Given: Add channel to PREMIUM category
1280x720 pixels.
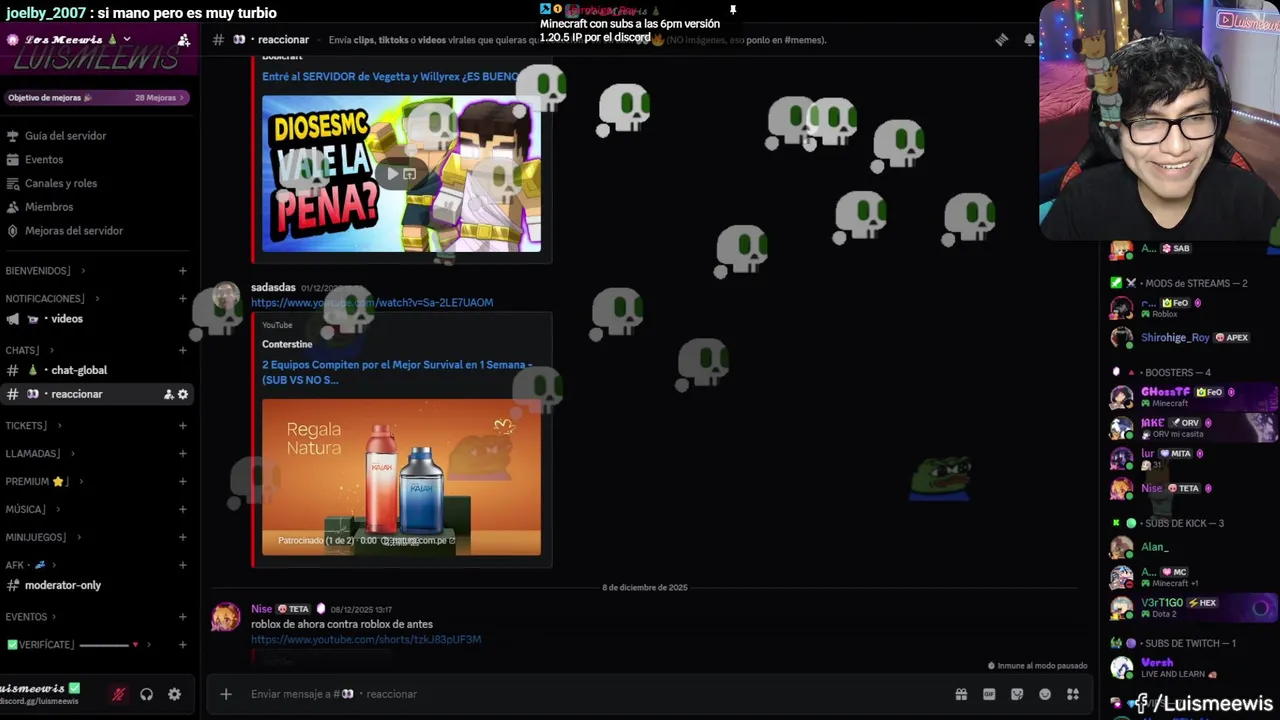Looking at the screenshot, I should [x=183, y=481].
